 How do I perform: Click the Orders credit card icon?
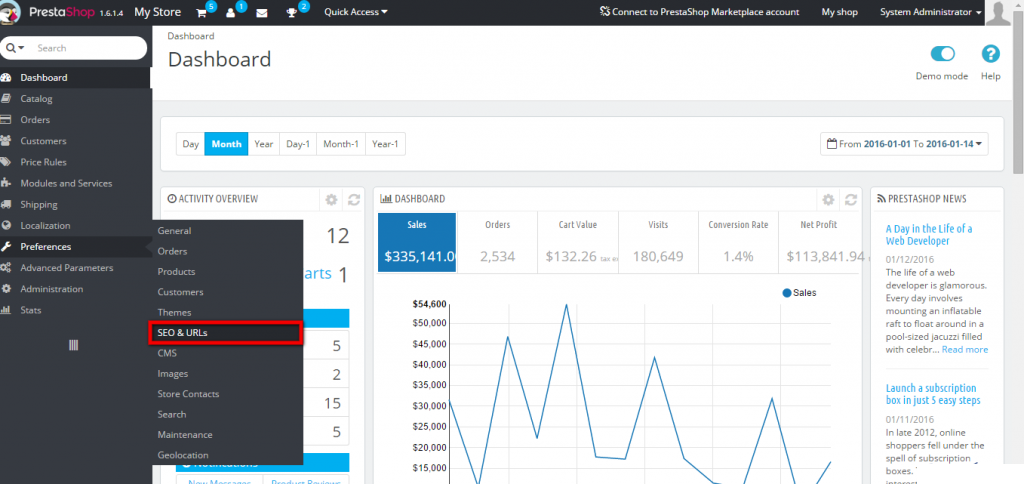(7, 120)
